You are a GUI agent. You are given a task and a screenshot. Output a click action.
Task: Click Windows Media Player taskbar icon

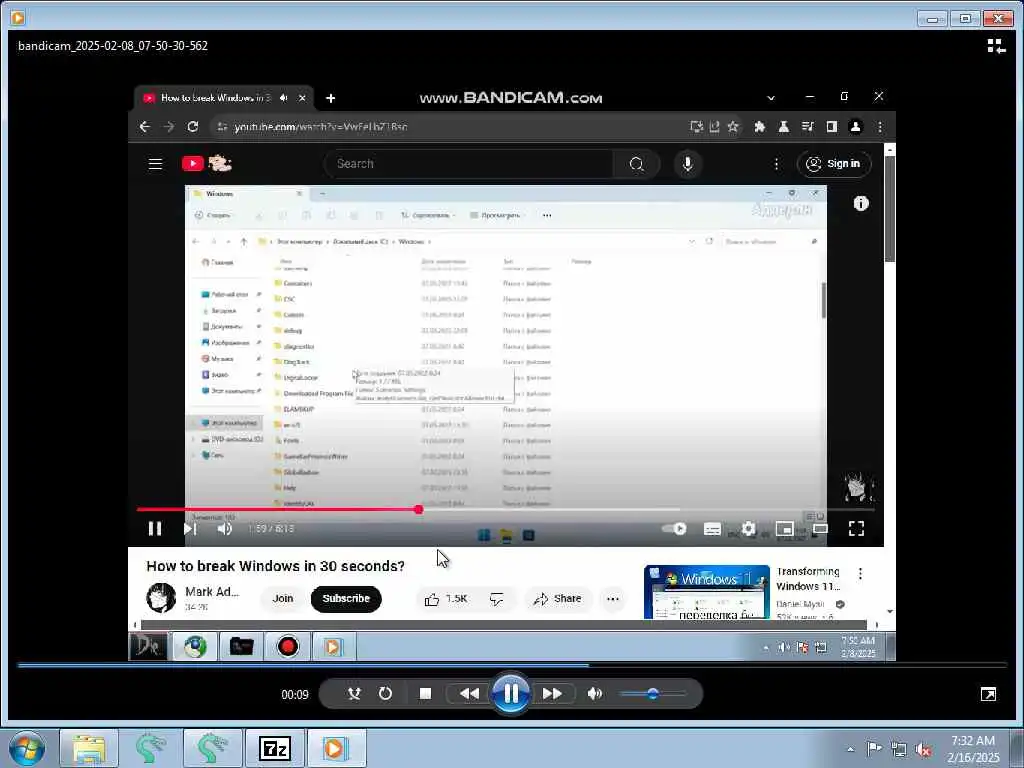[x=336, y=748]
